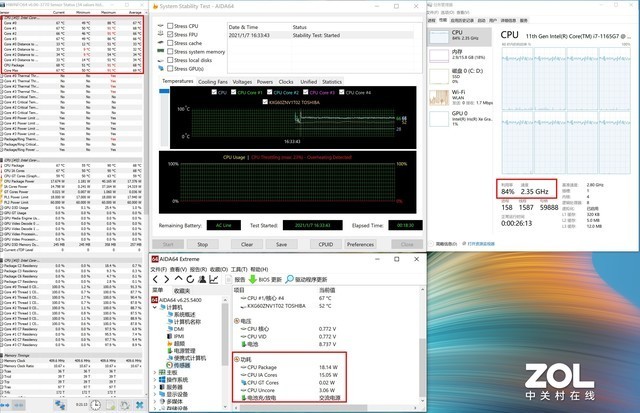Screen dimensions: 640x413
Task: Click the Preferences button
Action: coord(360,243)
